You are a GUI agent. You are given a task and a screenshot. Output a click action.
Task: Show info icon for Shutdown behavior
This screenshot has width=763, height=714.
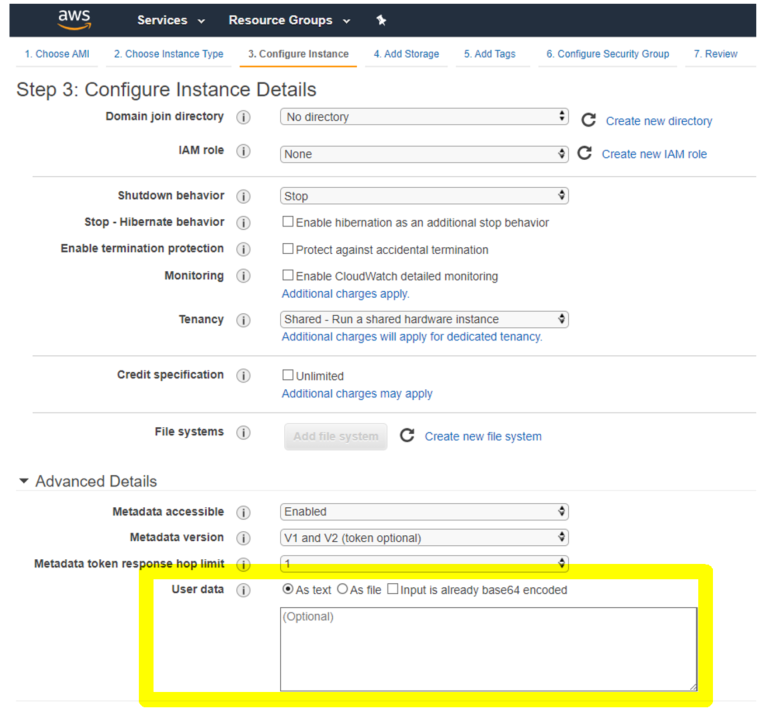tap(243, 196)
